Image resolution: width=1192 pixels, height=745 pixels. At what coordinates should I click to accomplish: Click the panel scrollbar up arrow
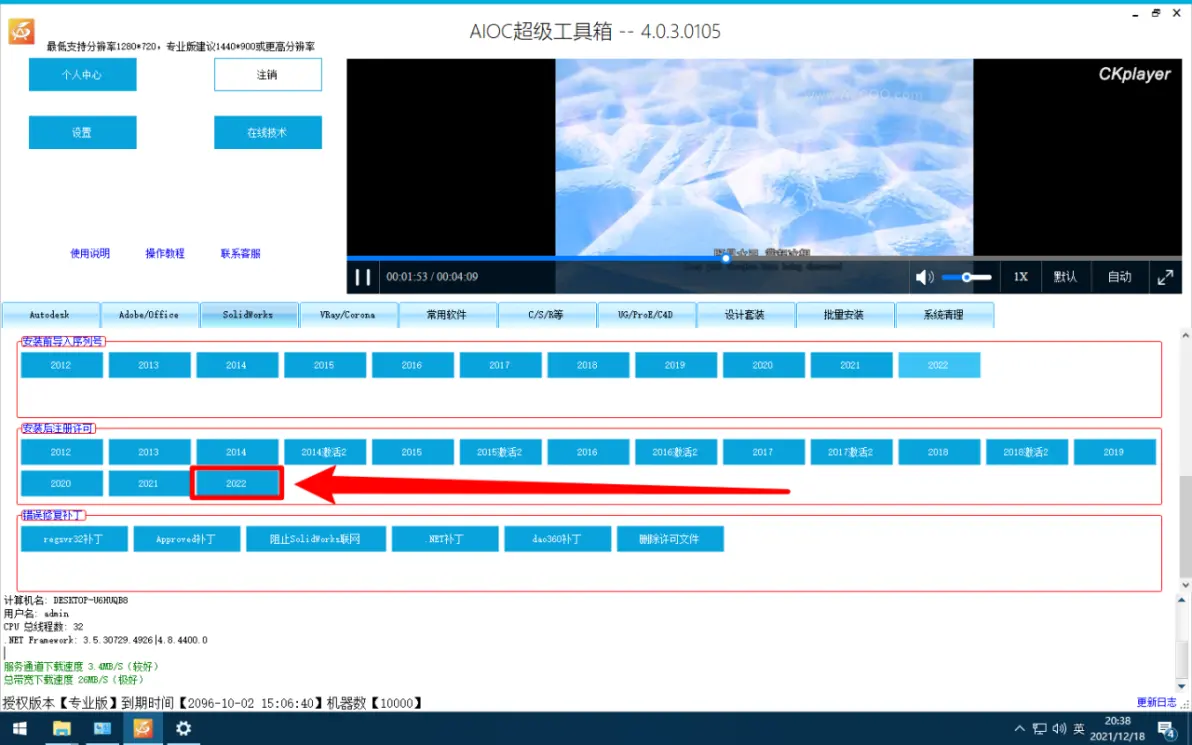pyautogui.click(x=1185, y=334)
